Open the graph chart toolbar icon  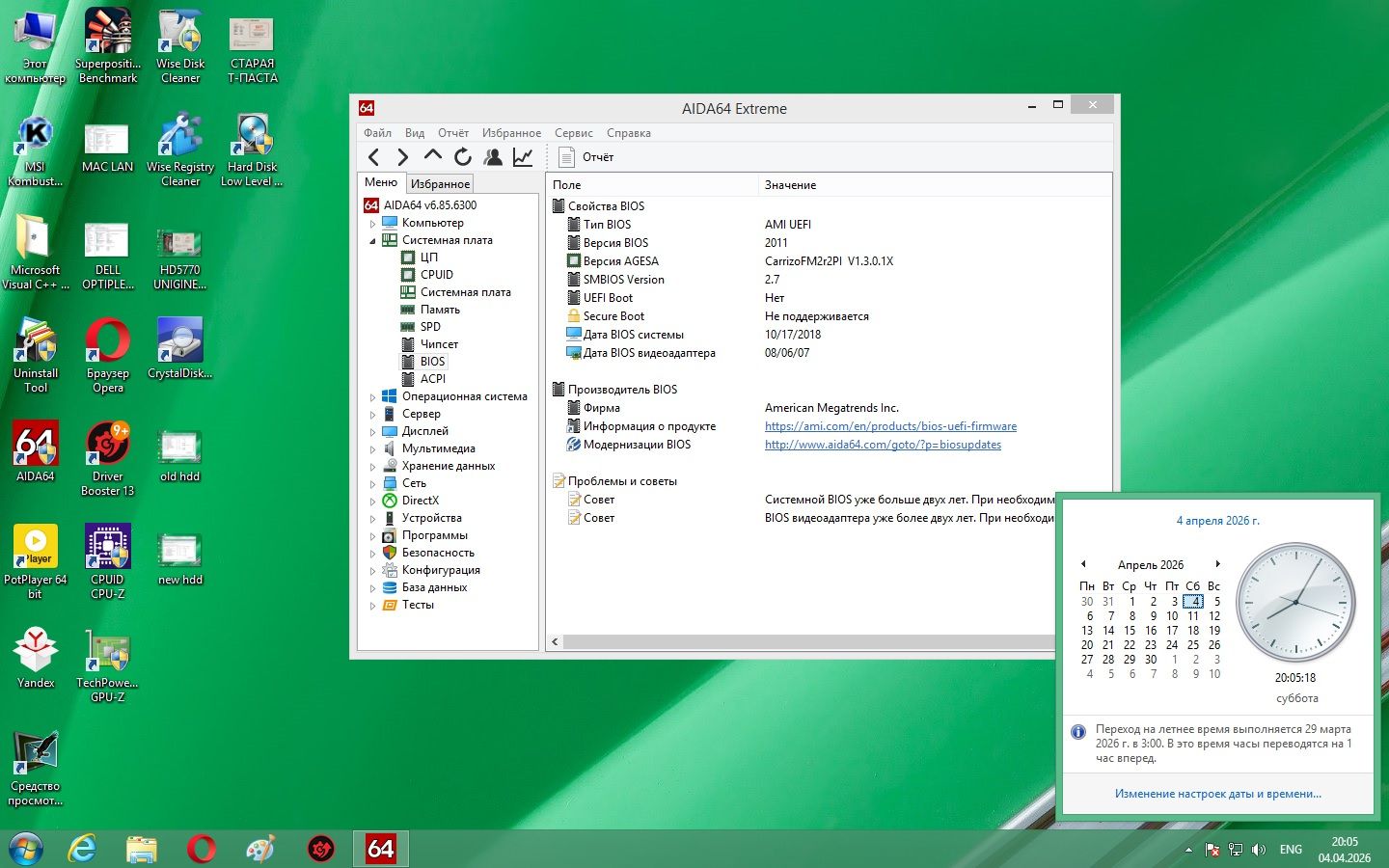[523, 156]
